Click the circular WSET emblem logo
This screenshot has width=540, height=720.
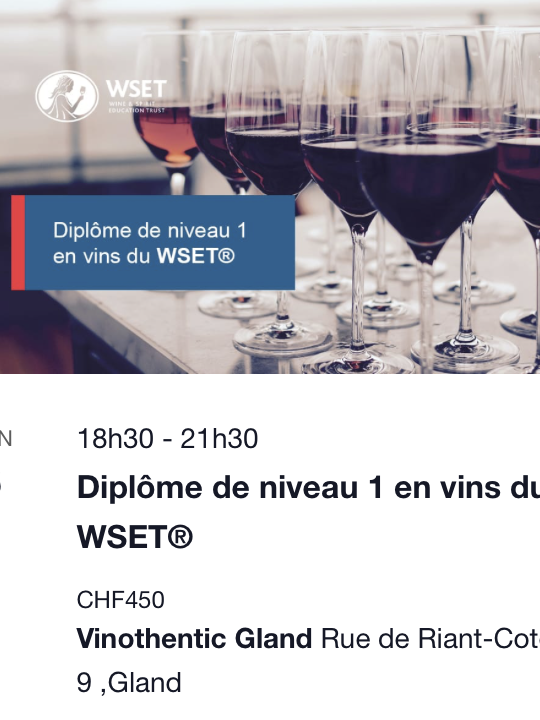pyautogui.click(x=67, y=96)
